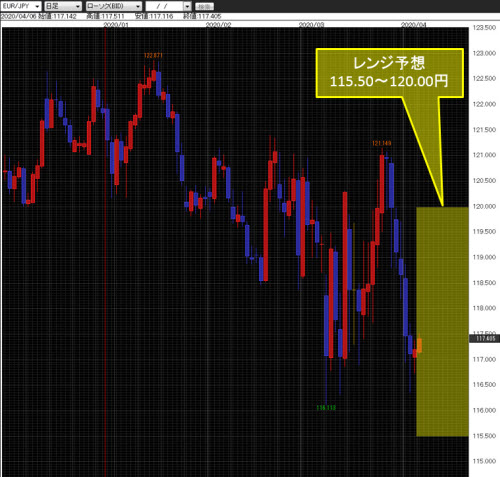Screen dimensions: 500x477
Task: Open the 日足 timeframe dropdown
Action: [63, 6]
